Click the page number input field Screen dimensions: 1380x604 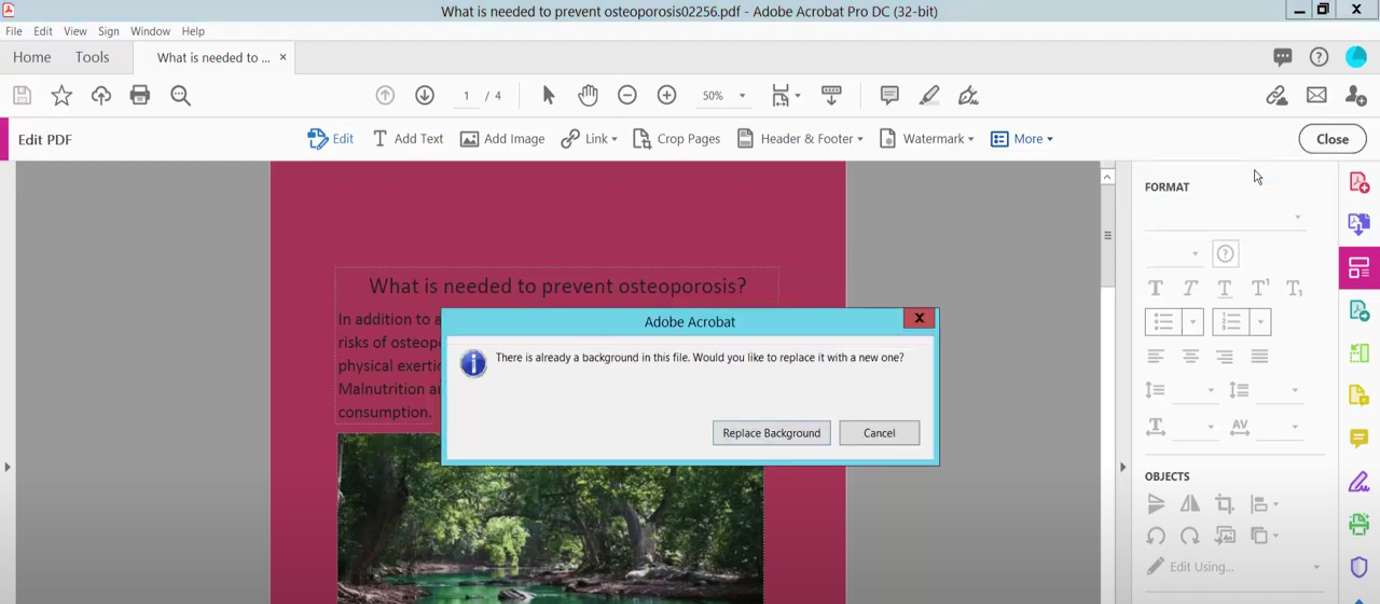(466, 96)
